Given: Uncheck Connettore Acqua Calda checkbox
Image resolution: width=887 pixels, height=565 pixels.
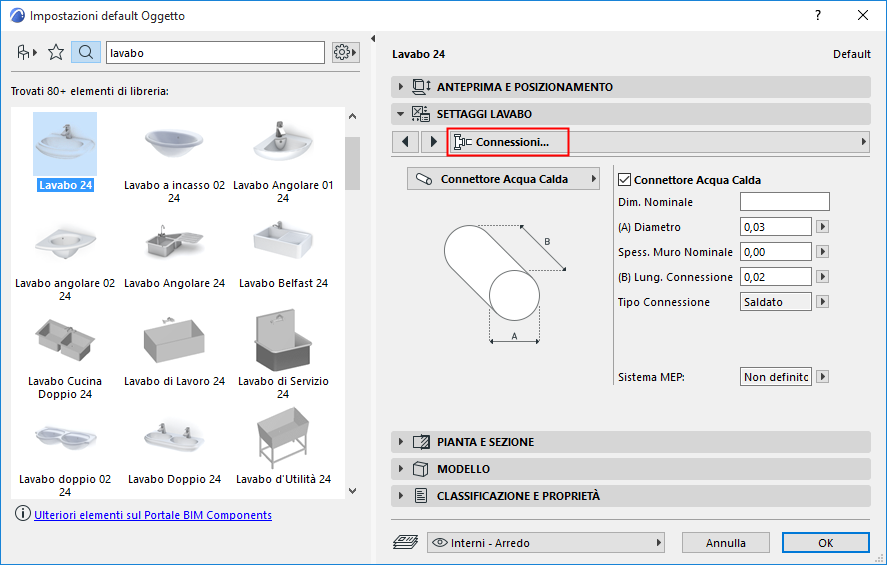Looking at the screenshot, I should coord(625,180).
